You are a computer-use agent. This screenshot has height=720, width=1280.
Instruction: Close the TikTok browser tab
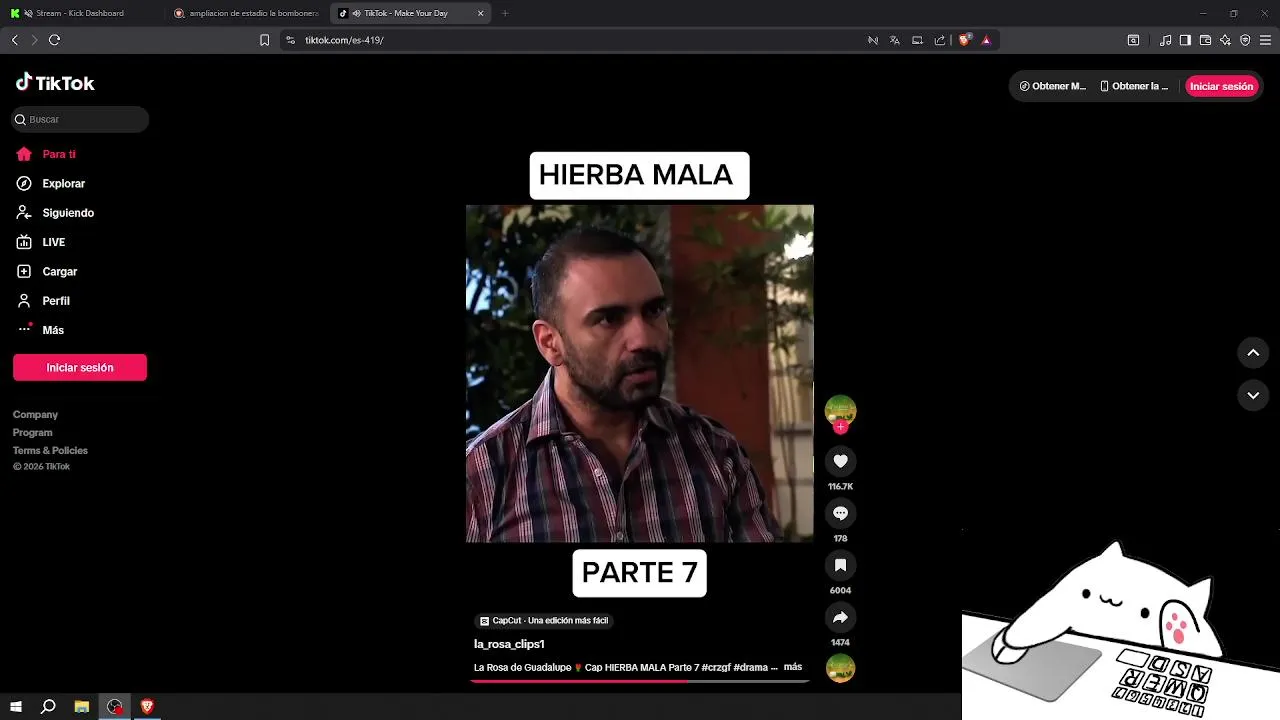click(x=480, y=13)
